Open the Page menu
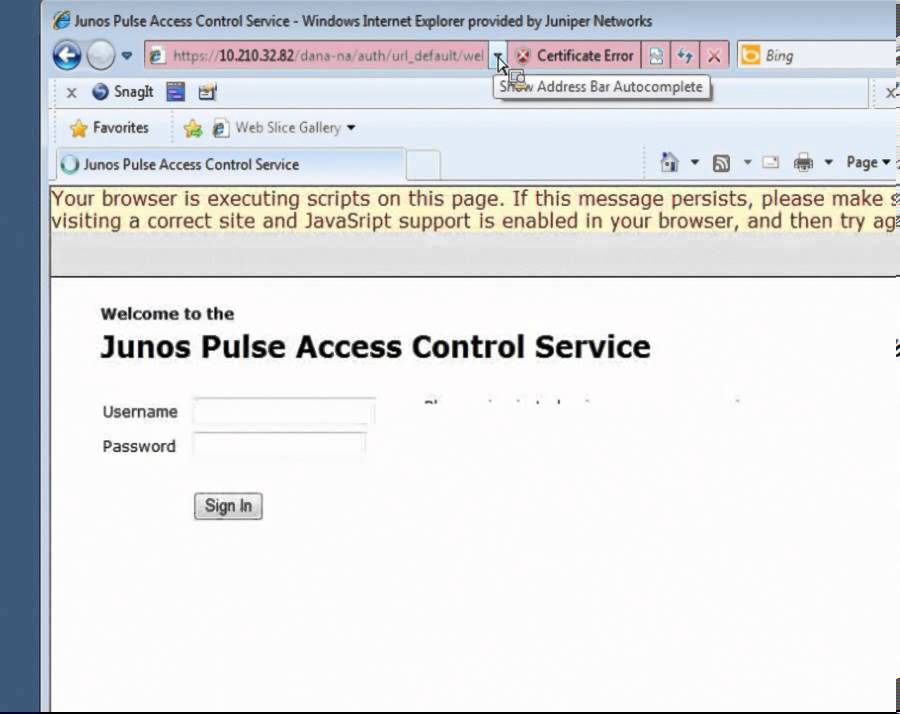900x714 pixels. coord(868,162)
